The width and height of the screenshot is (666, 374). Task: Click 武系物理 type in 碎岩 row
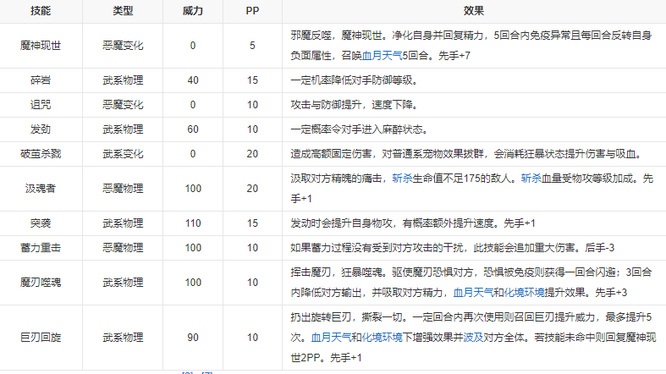click(x=123, y=80)
